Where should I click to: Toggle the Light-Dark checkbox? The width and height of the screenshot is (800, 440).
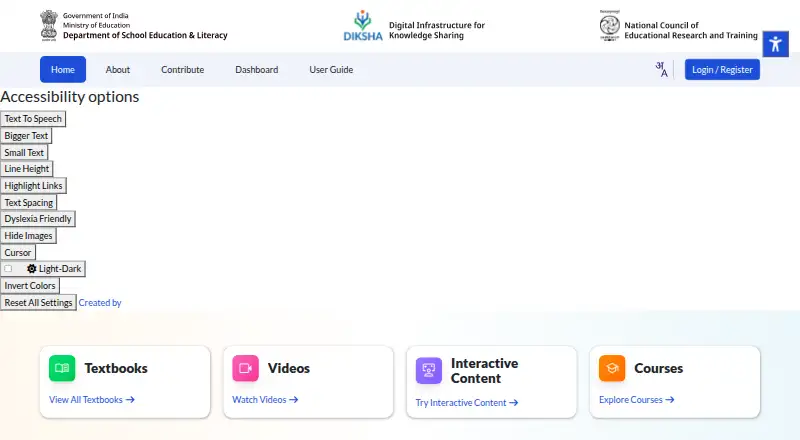8,268
